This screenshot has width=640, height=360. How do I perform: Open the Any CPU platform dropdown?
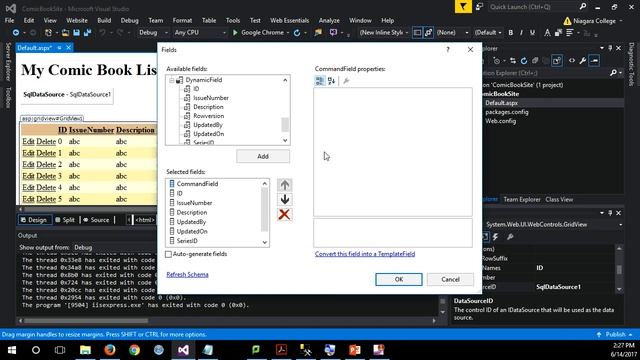click(x=200, y=33)
